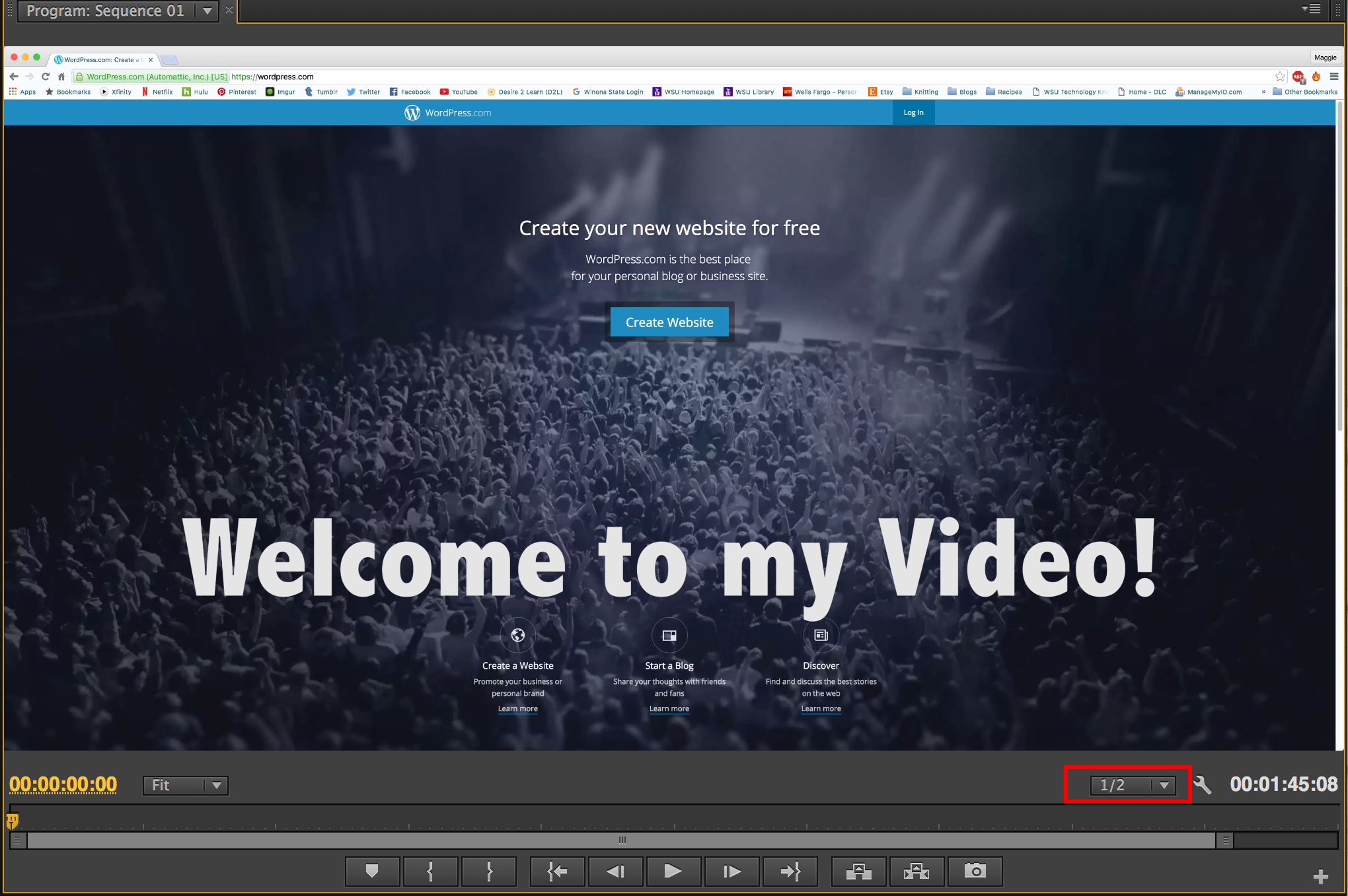Click the Lift button

(858, 872)
